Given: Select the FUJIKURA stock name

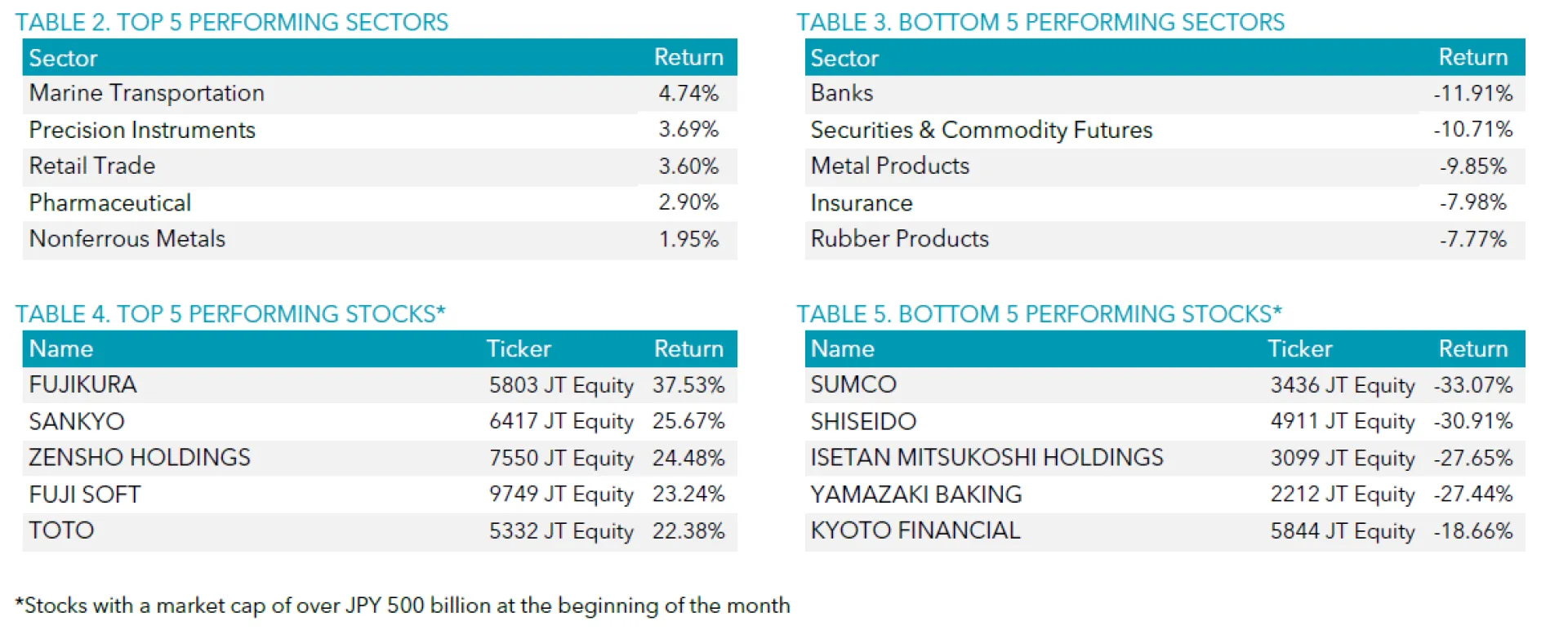Looking at the screenshot, I should pyautogui.click(x=83, y=384).
